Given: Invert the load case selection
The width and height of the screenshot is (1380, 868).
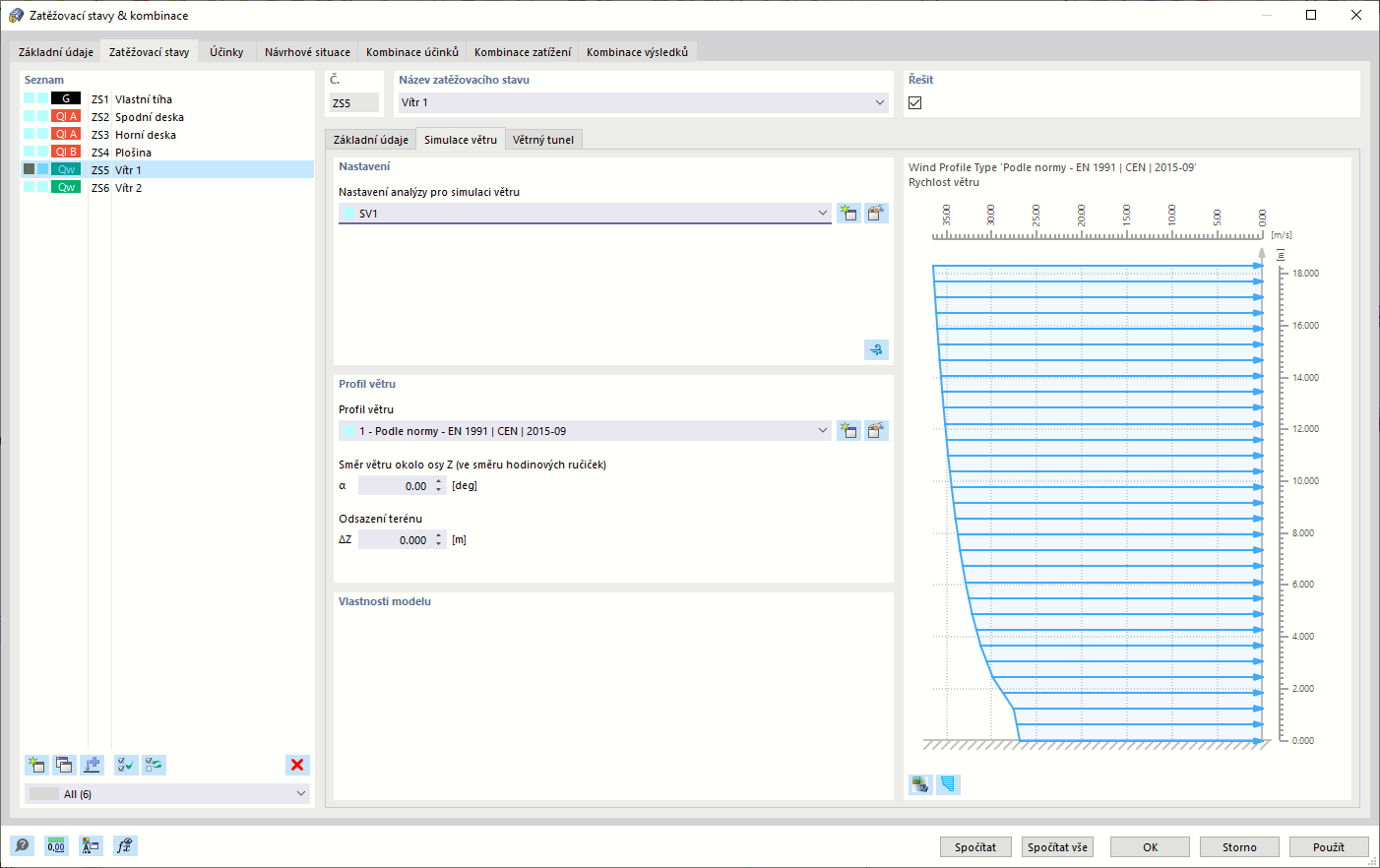Looking at the screenshot, I should pyautogui.click(x=154, y=765).
